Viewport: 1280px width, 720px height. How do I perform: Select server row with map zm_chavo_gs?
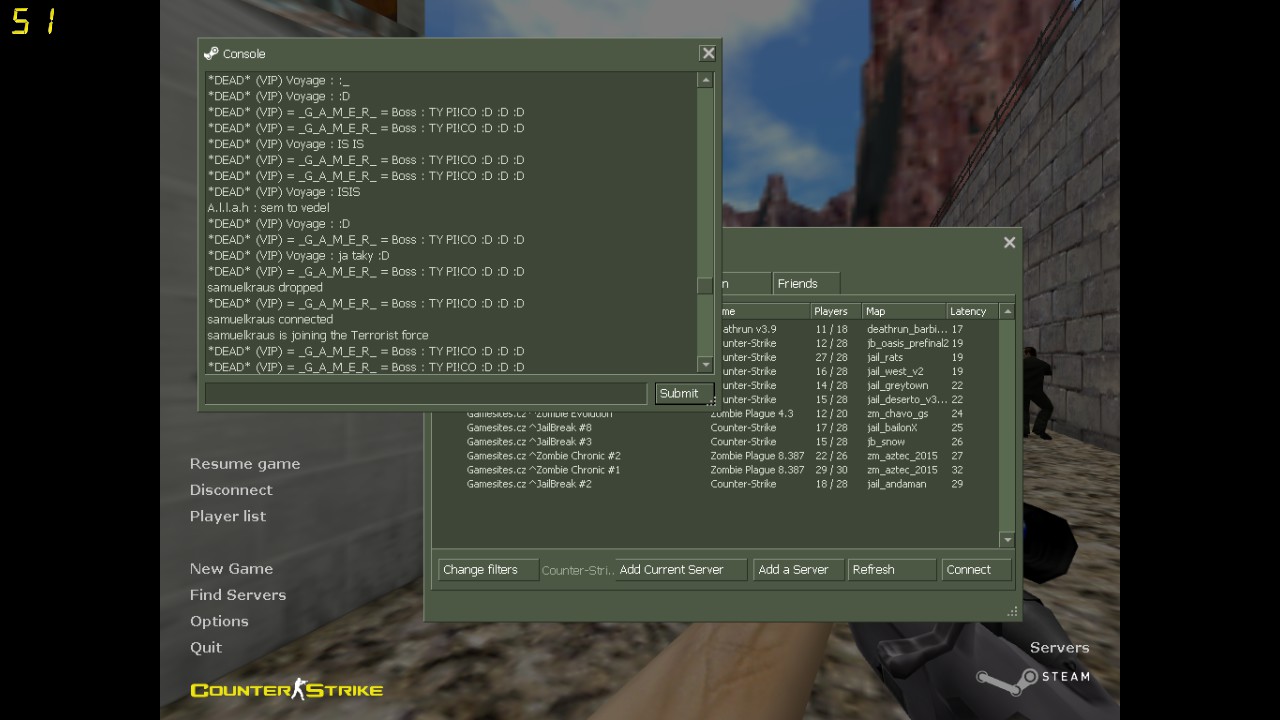point(715,414)
